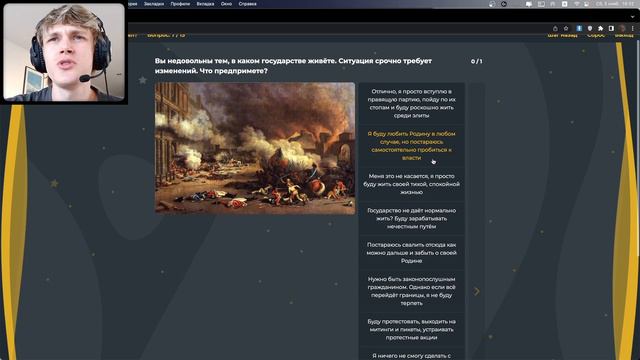Image resolution: width=640 pixels, height=360 pixels.
Task: Bookmark this page with the star icon
Action: (566, 28)
